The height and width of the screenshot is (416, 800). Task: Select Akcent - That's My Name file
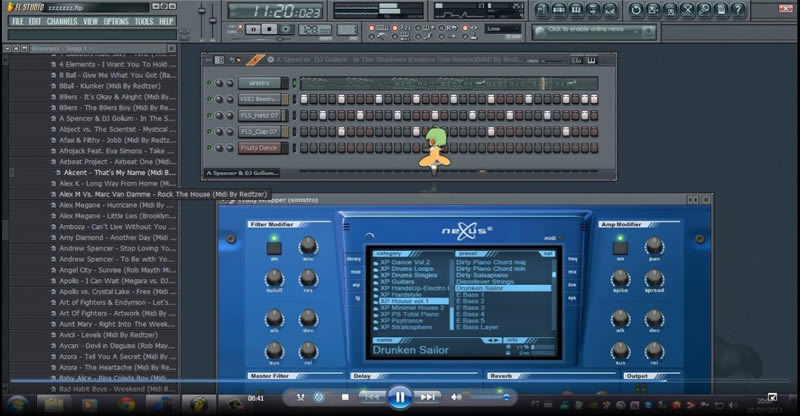click(116, 173)
